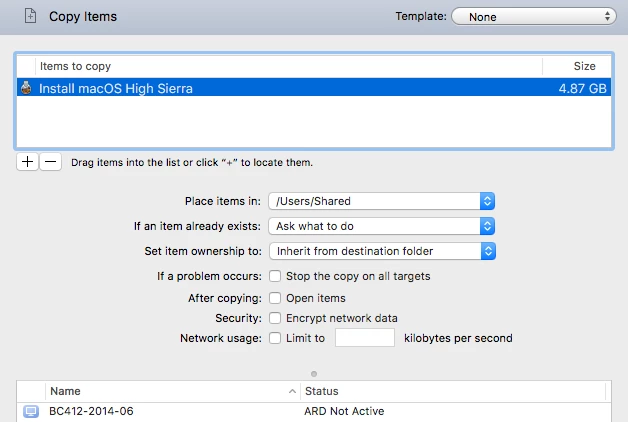
Task: Click the ARD Not Active status
Action: tap(344, 411)
